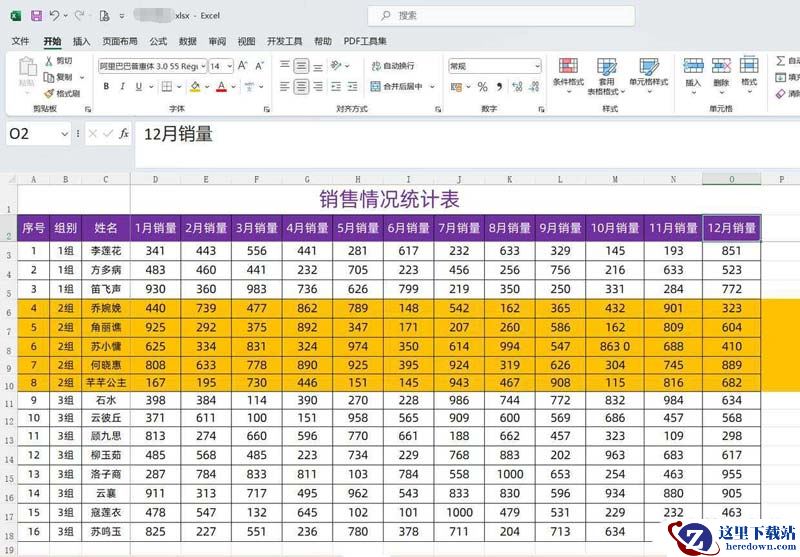Click the Cell Styles (单元格样式) button

point(648,75)
